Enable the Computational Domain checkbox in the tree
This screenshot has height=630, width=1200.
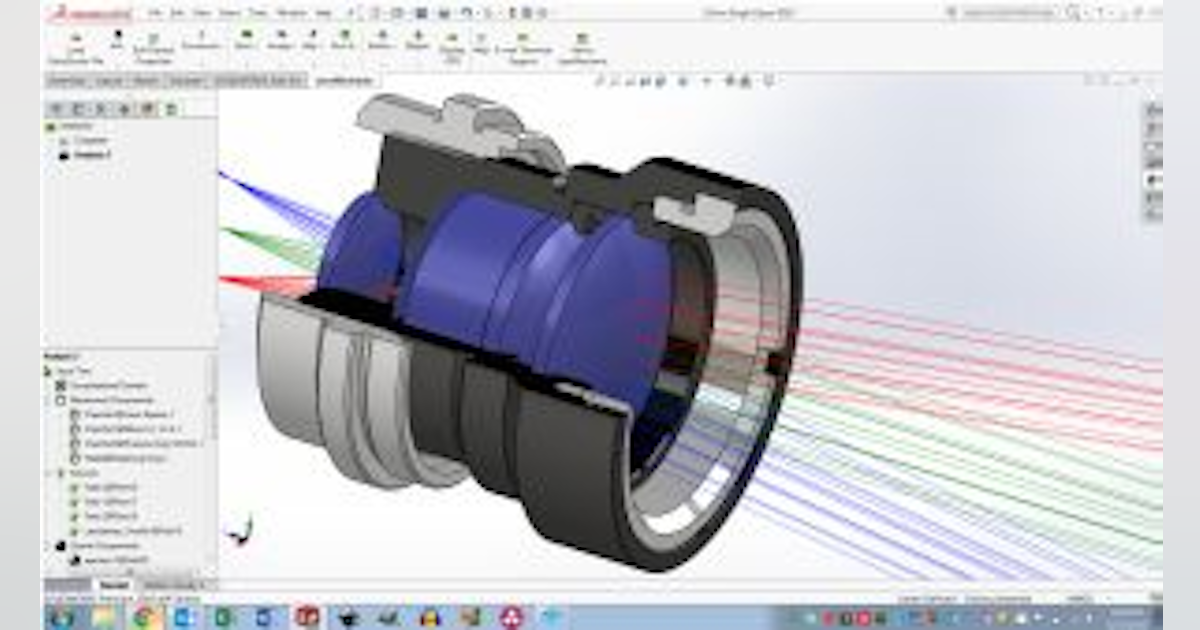pyautogui.click(x=60, y=386)
